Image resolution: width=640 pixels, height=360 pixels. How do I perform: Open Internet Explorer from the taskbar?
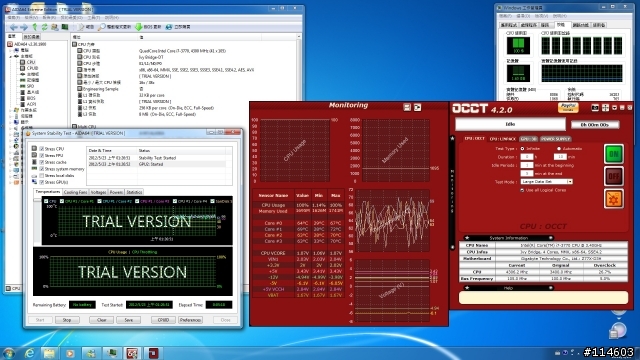[x=29, y=353]
